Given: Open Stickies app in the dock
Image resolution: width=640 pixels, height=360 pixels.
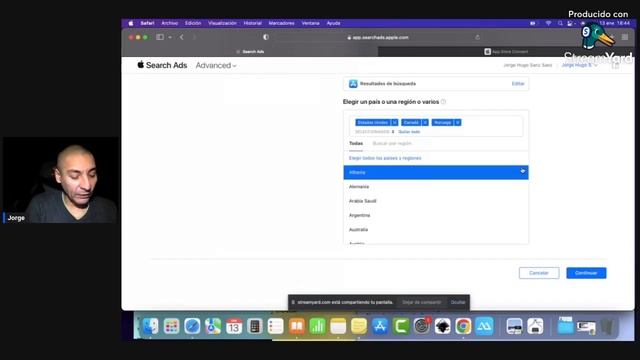Looking at the screenshot, I should click(x=359, y=326).
